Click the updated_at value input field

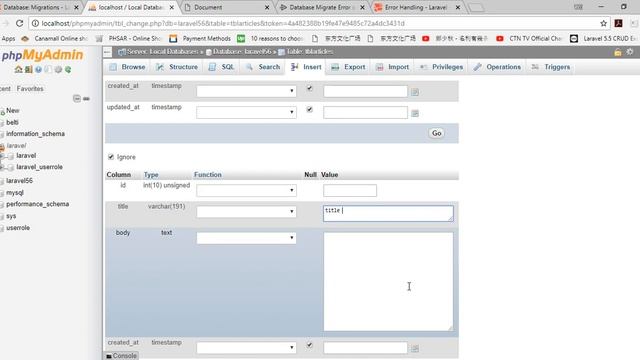pyautogui.click(x=365, y=113)
